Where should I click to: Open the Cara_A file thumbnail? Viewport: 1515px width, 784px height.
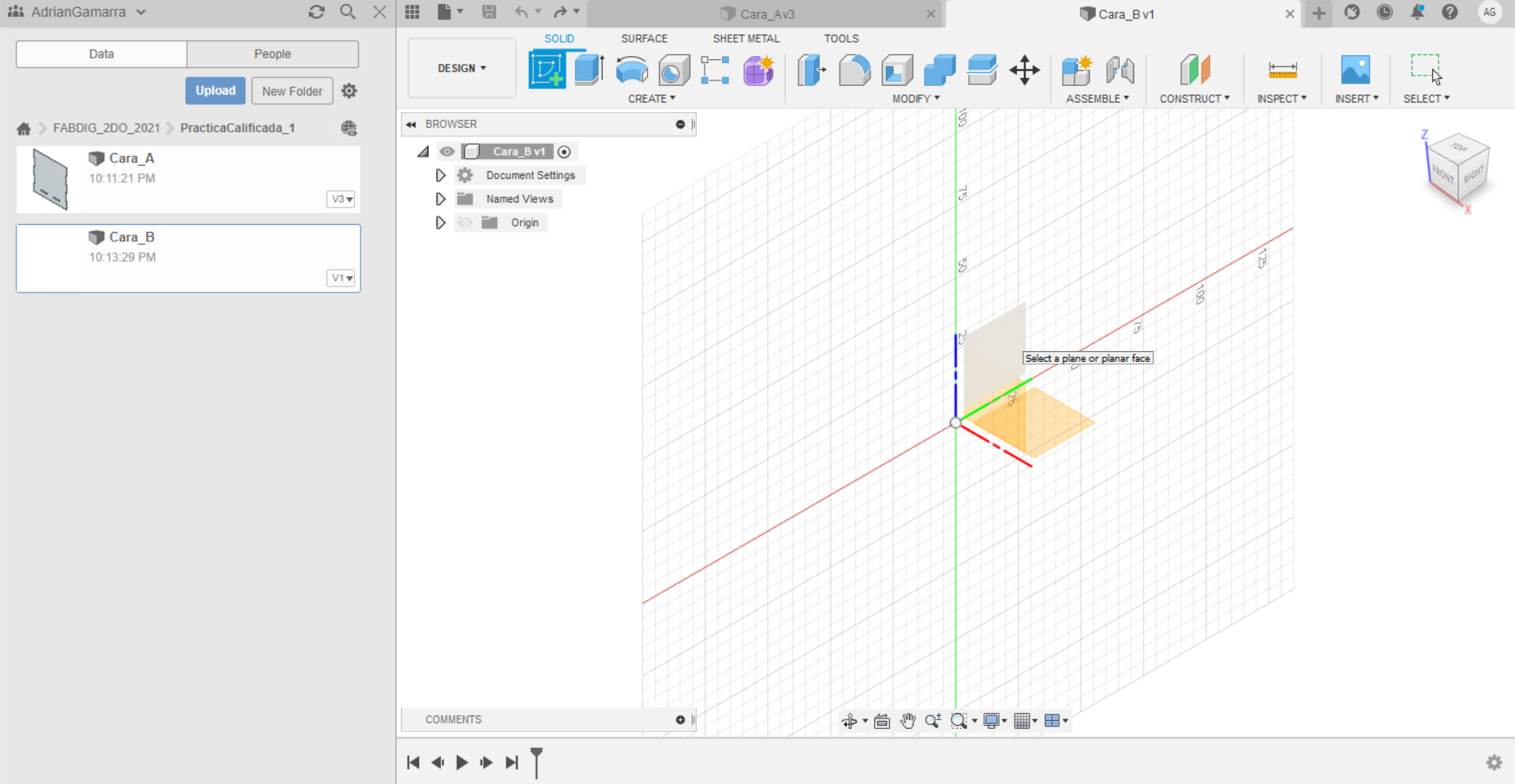[50, 180]
